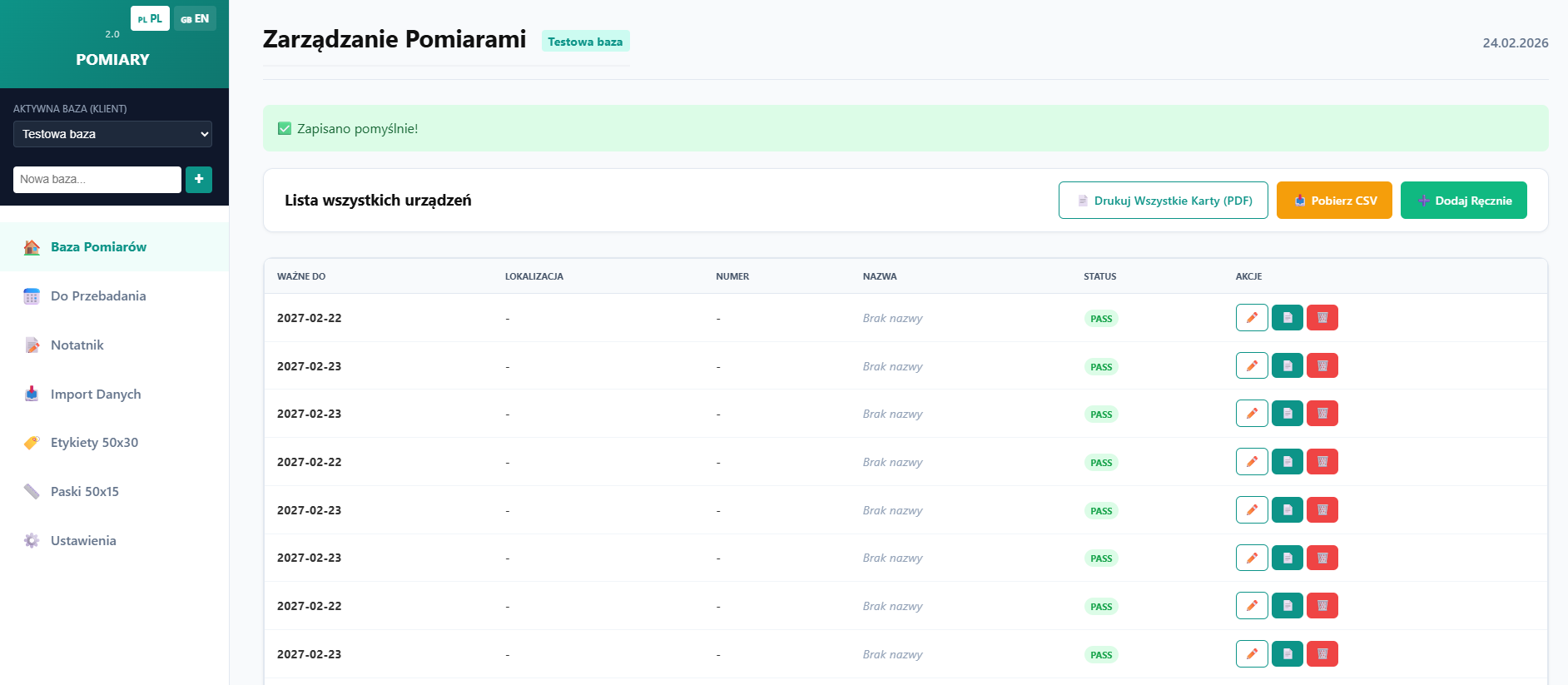
Task: Expand the Testowa baza client dropdown
Action: coord(112,134)
